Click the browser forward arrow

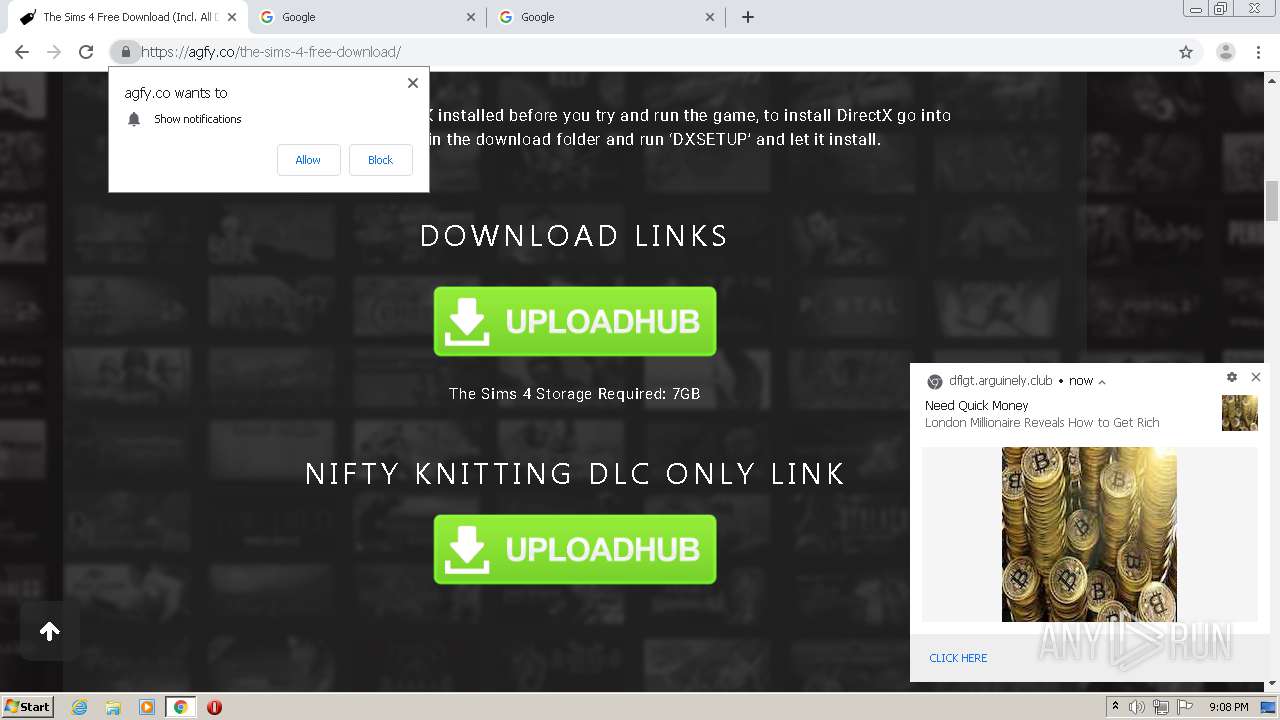click(x=54, y=52)
